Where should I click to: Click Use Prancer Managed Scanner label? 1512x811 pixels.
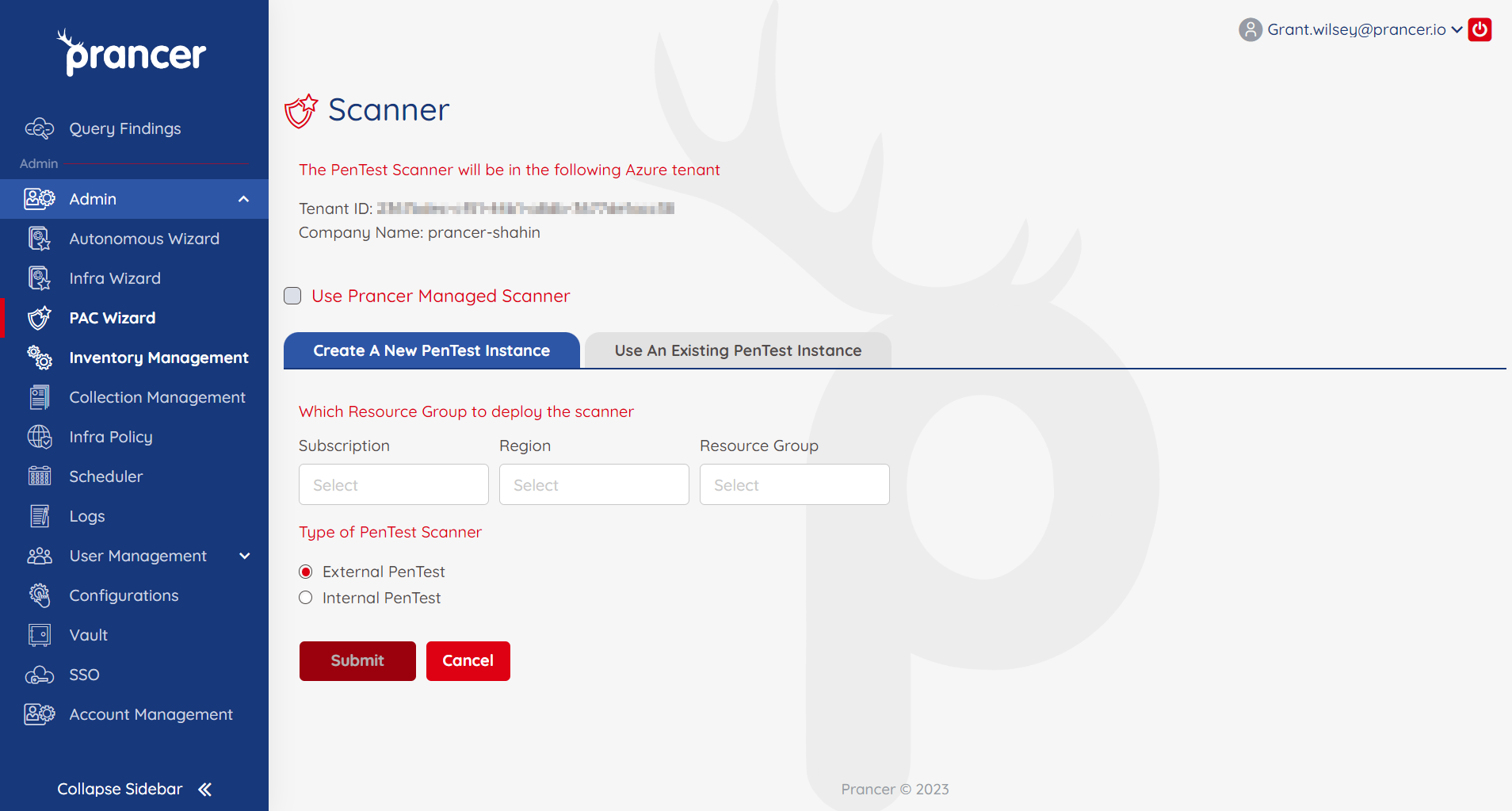point(441,296)
